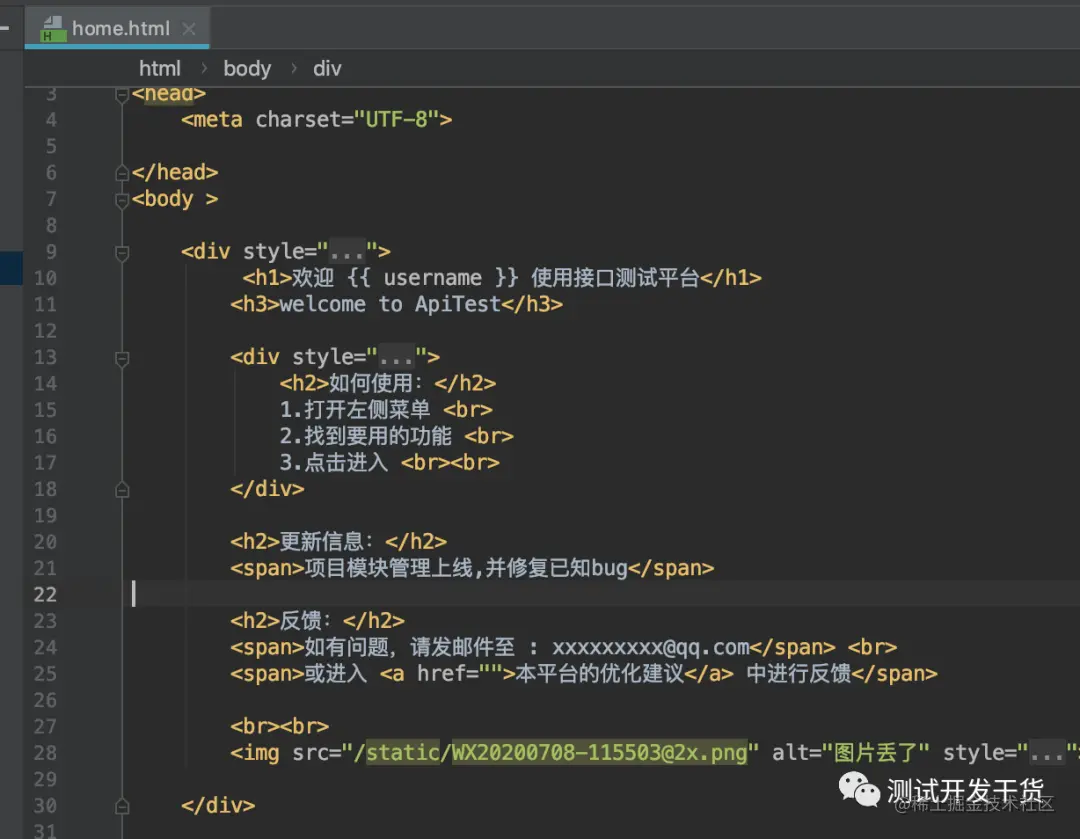The width and height of the screenshot is (1080, 839).
Task: Collapse the head tag fold on line 3
Action: (x=122, y=95)
